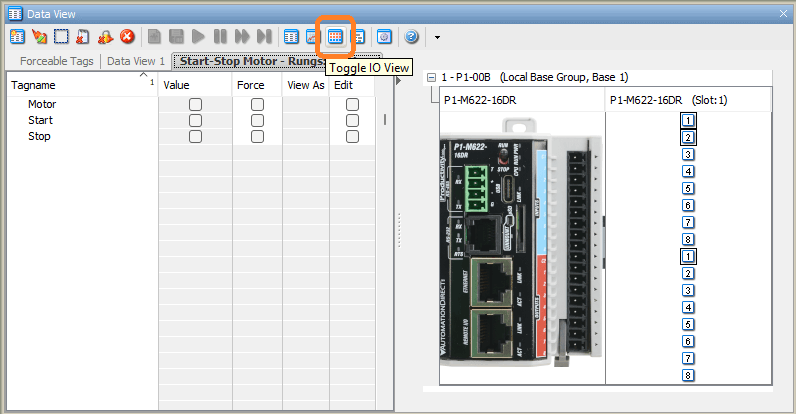This screenshot has width=796, height=414.
Task: Click the View As column header
Action: [x=305, y=86]
